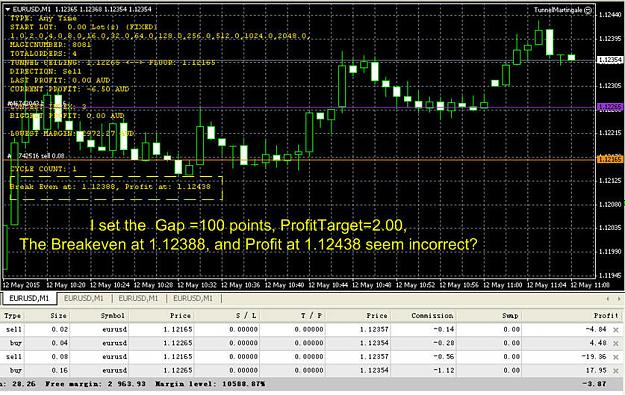
Task: Click the buy row with size 0.16
Action: pyautogui.click(x=311, y=371)
